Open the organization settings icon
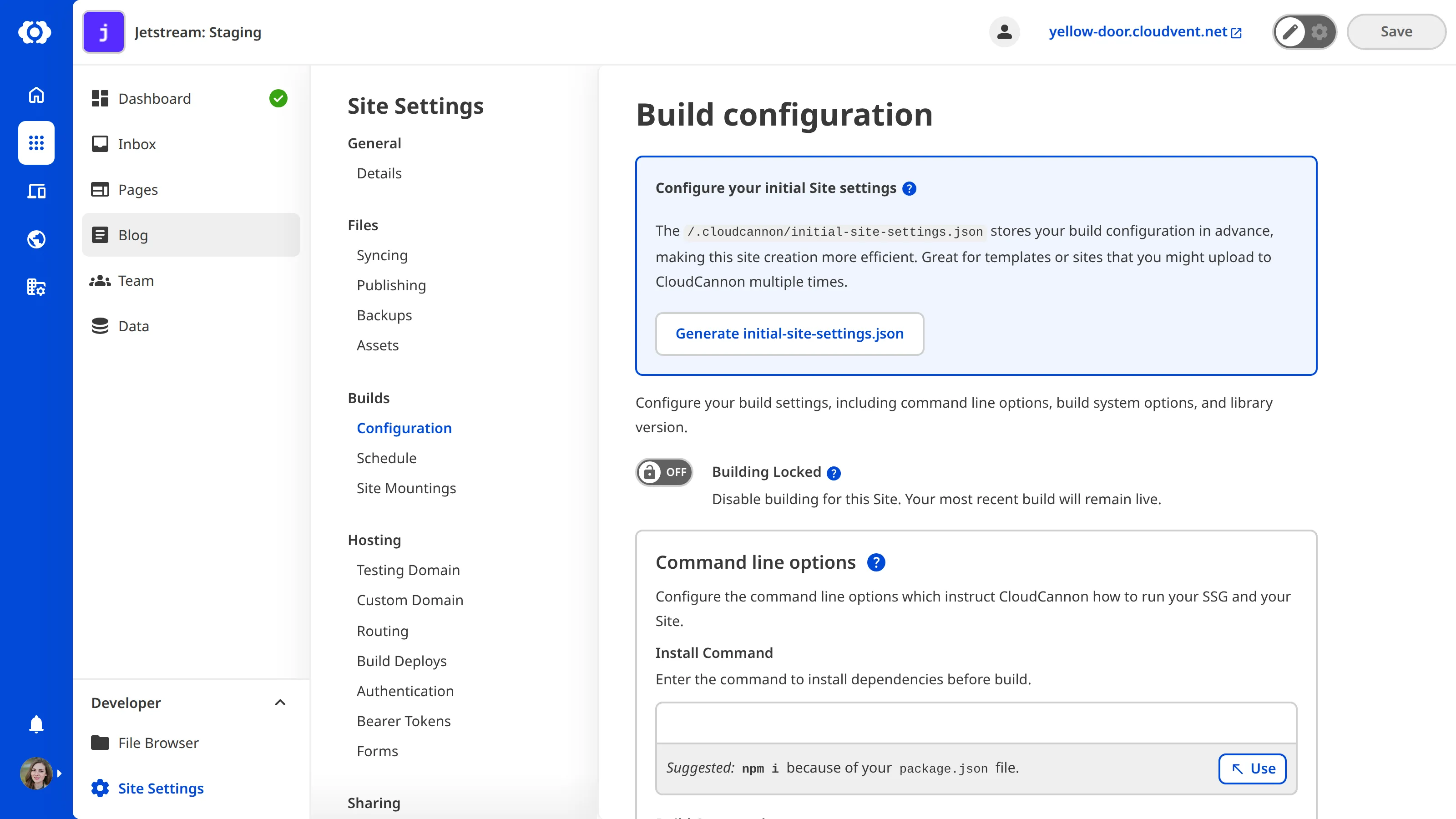 coord(35,287)
